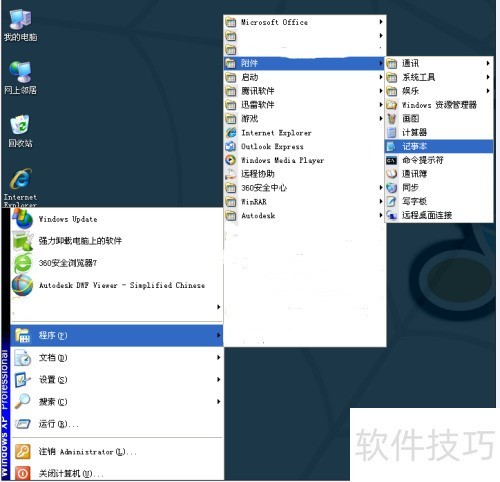
Task: Click the 计算器 calculator icon
Action: [x=392, y=132]
